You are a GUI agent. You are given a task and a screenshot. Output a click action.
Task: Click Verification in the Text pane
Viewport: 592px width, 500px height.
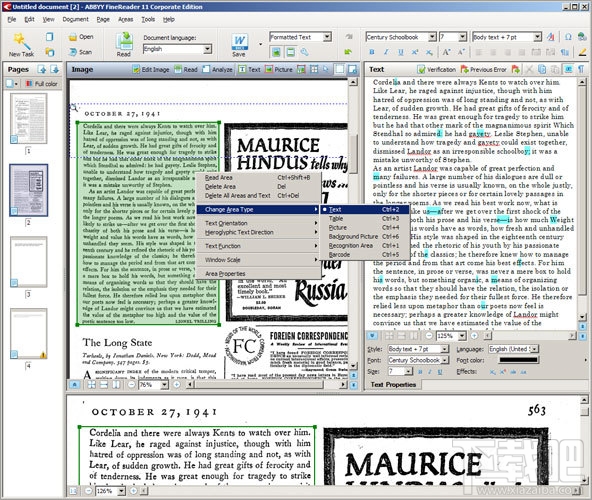[437, 69]
